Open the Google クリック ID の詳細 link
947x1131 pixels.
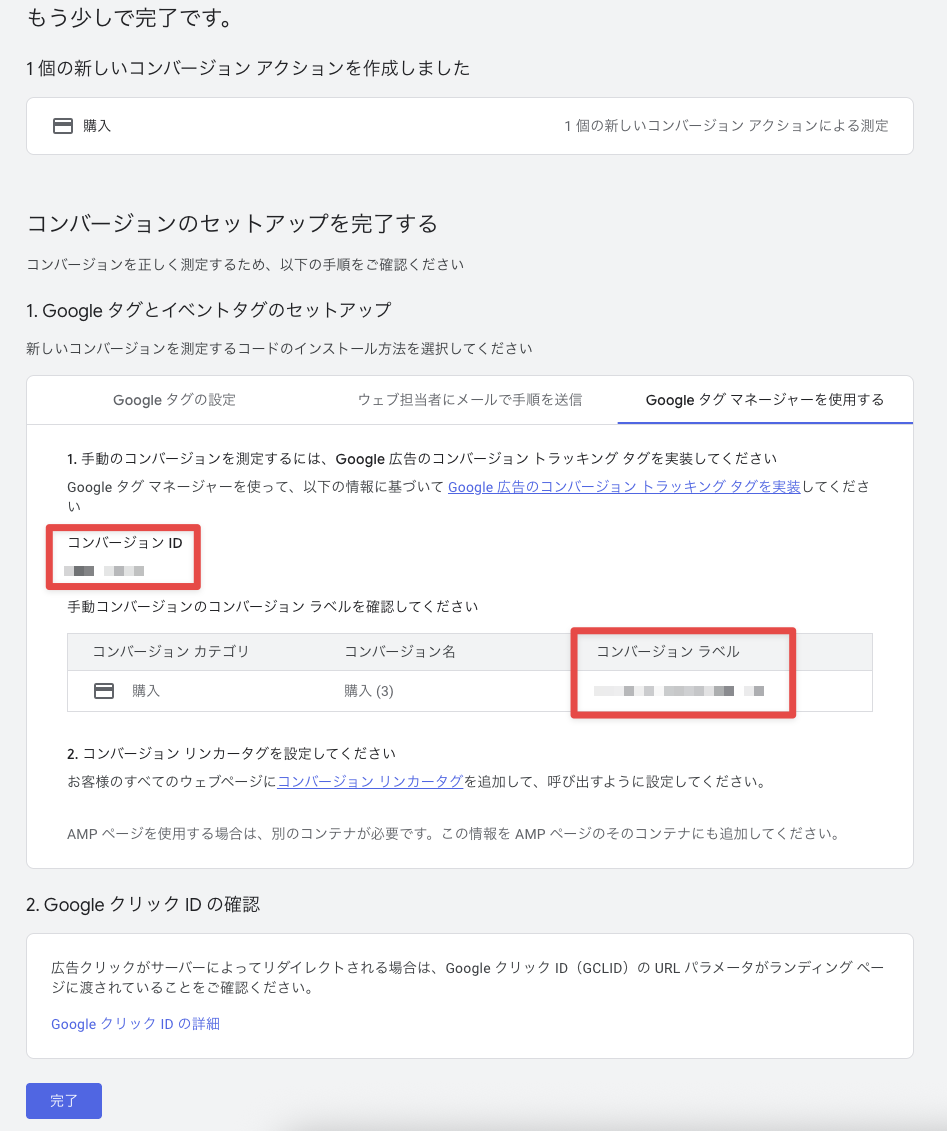tap(135, 1024)
